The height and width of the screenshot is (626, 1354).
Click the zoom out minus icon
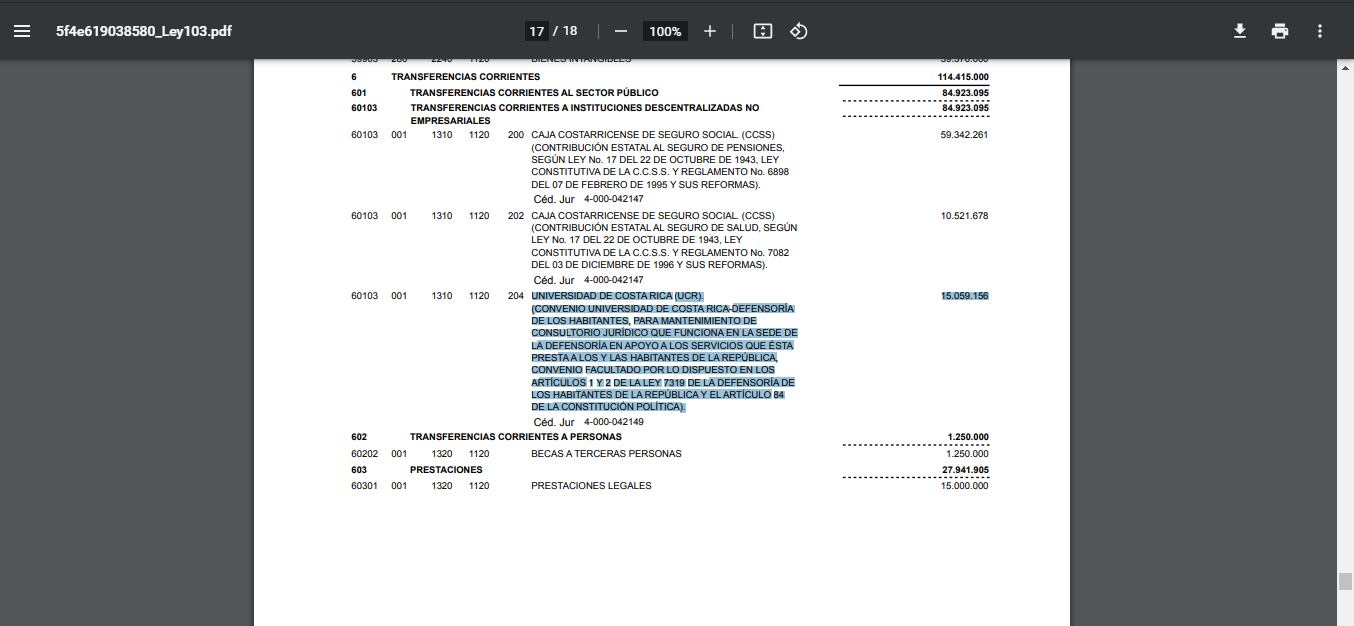pos(621,31)
